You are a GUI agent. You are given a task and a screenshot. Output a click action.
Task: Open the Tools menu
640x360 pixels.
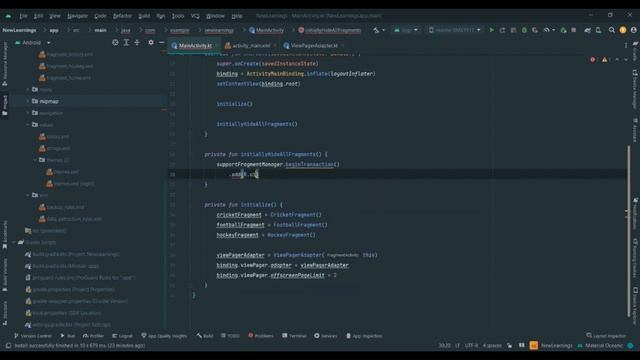click(178, 16)
